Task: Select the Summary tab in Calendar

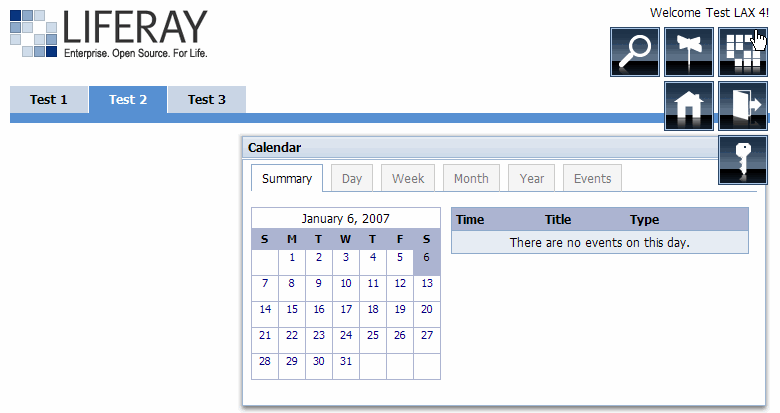Action: pos(287,179)
